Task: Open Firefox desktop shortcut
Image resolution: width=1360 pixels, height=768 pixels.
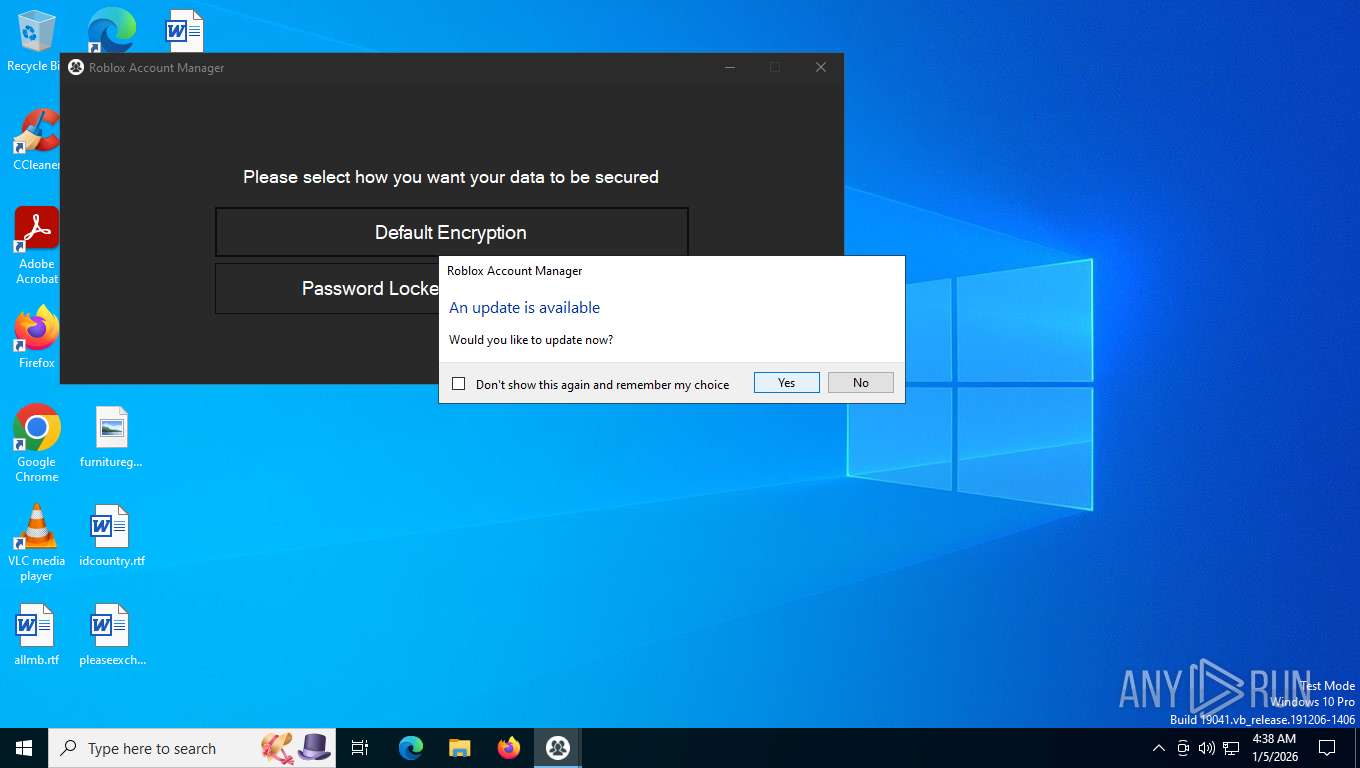Action: [37, 337]
